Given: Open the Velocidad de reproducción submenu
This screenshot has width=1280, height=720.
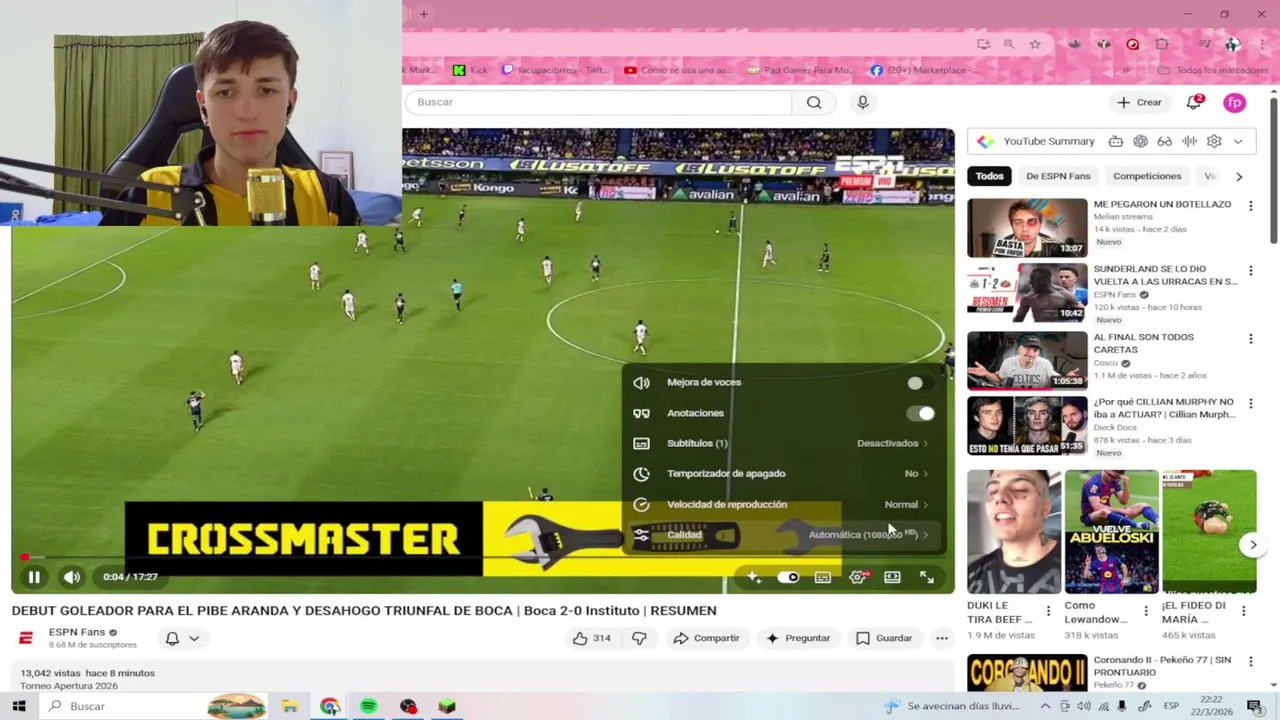Looking at the screenshot, I should [781, 504].
